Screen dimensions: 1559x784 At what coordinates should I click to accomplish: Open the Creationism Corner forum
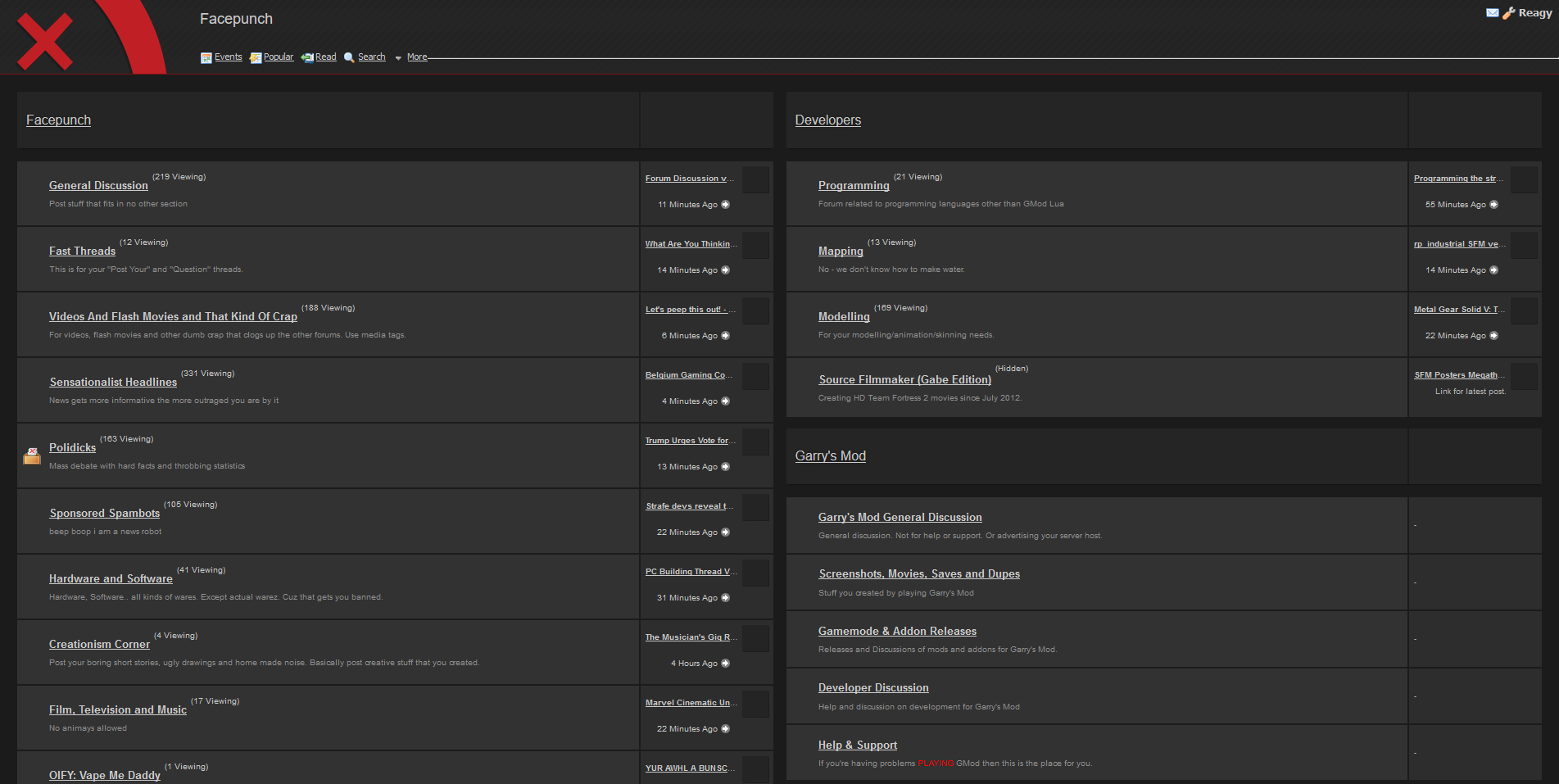(99, 644)
